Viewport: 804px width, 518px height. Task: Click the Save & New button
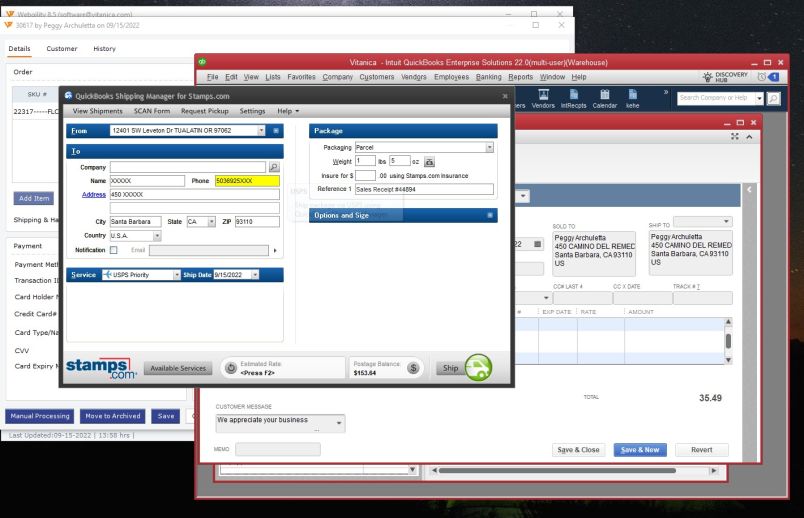tap(640, 450)
